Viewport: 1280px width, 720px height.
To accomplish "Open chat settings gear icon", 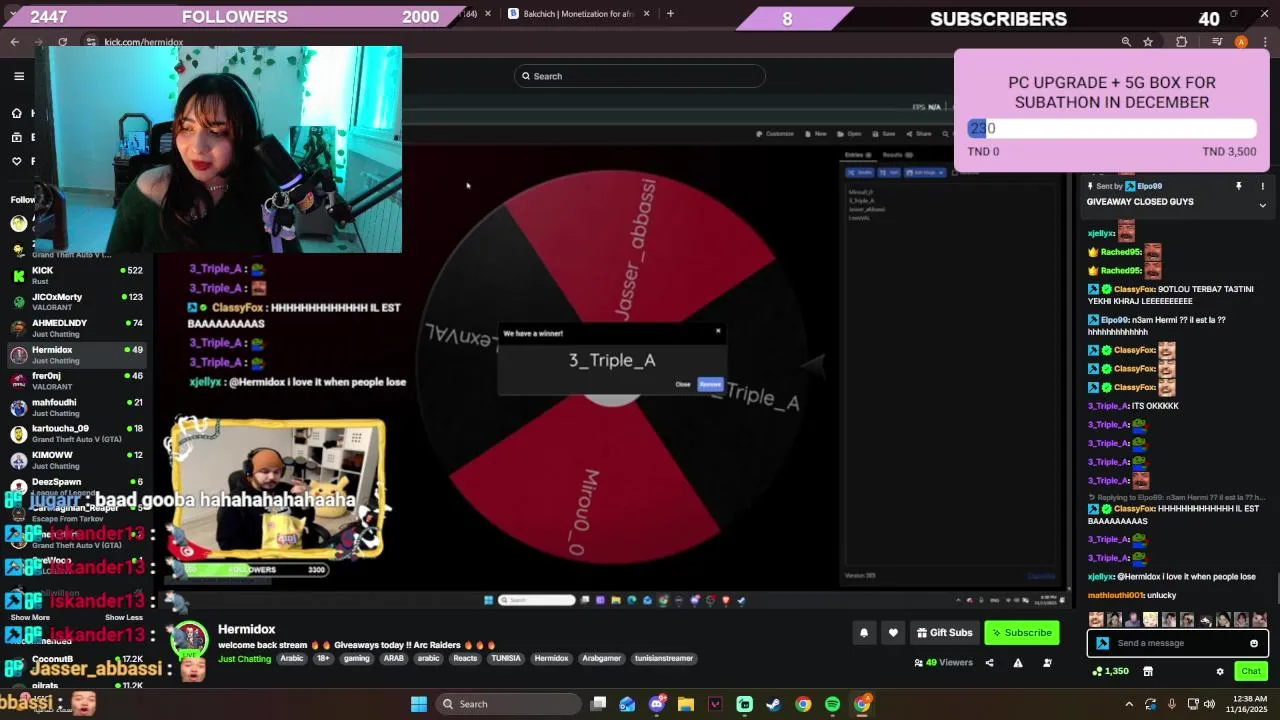I will (1220, 671).
